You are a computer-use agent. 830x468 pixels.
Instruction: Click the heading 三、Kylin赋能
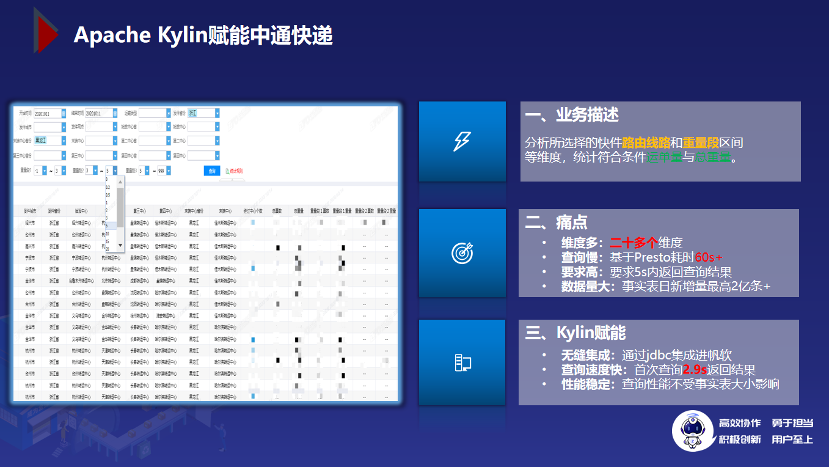tap(575, 333)
